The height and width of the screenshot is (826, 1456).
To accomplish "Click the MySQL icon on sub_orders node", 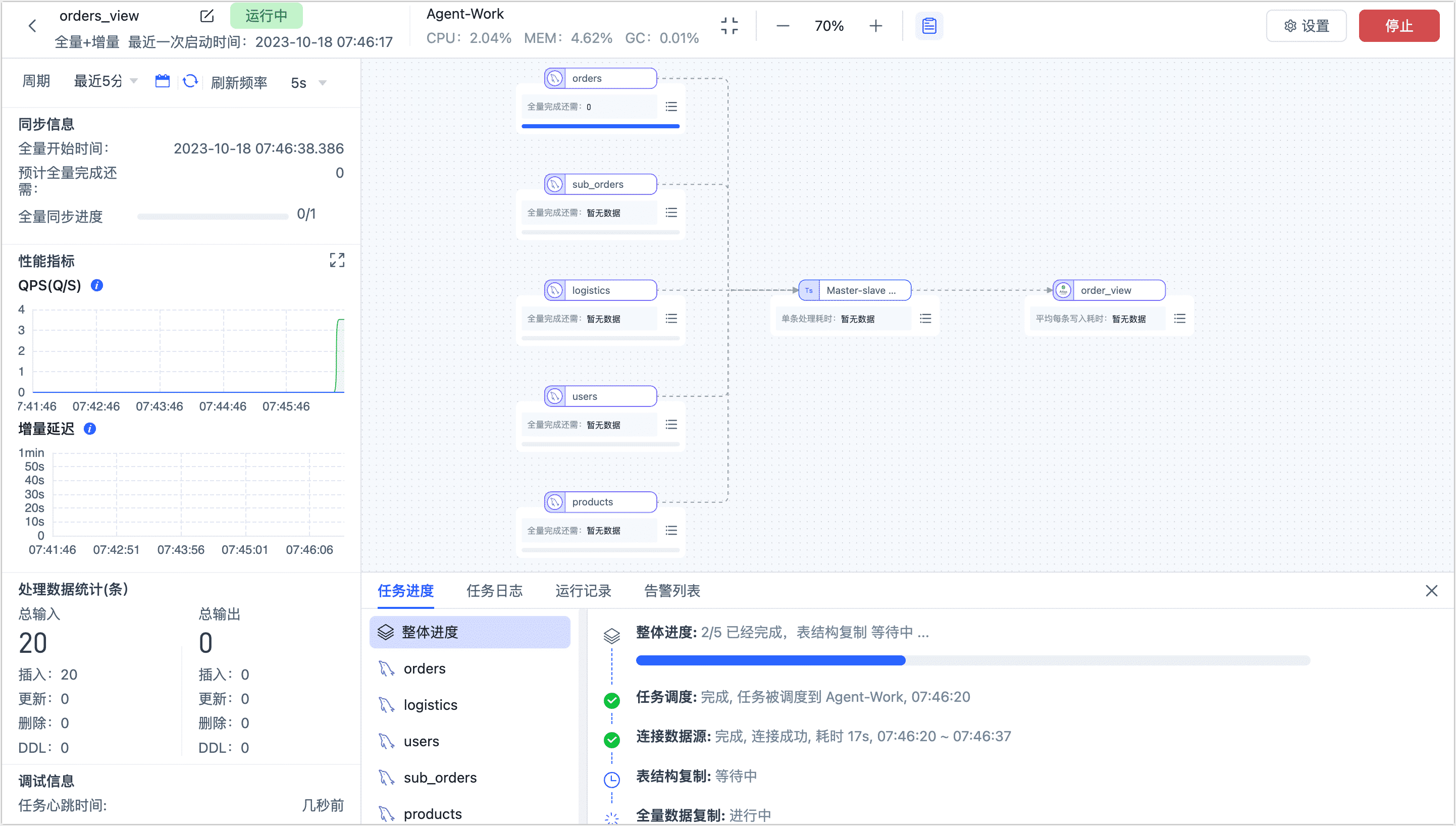I will point(555,184).
